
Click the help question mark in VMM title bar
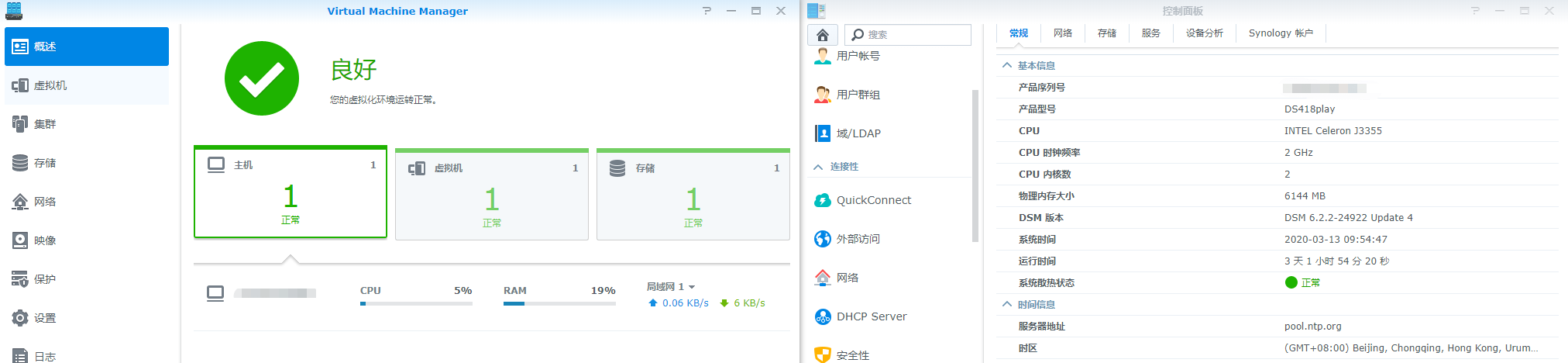[x=707, y=11]
